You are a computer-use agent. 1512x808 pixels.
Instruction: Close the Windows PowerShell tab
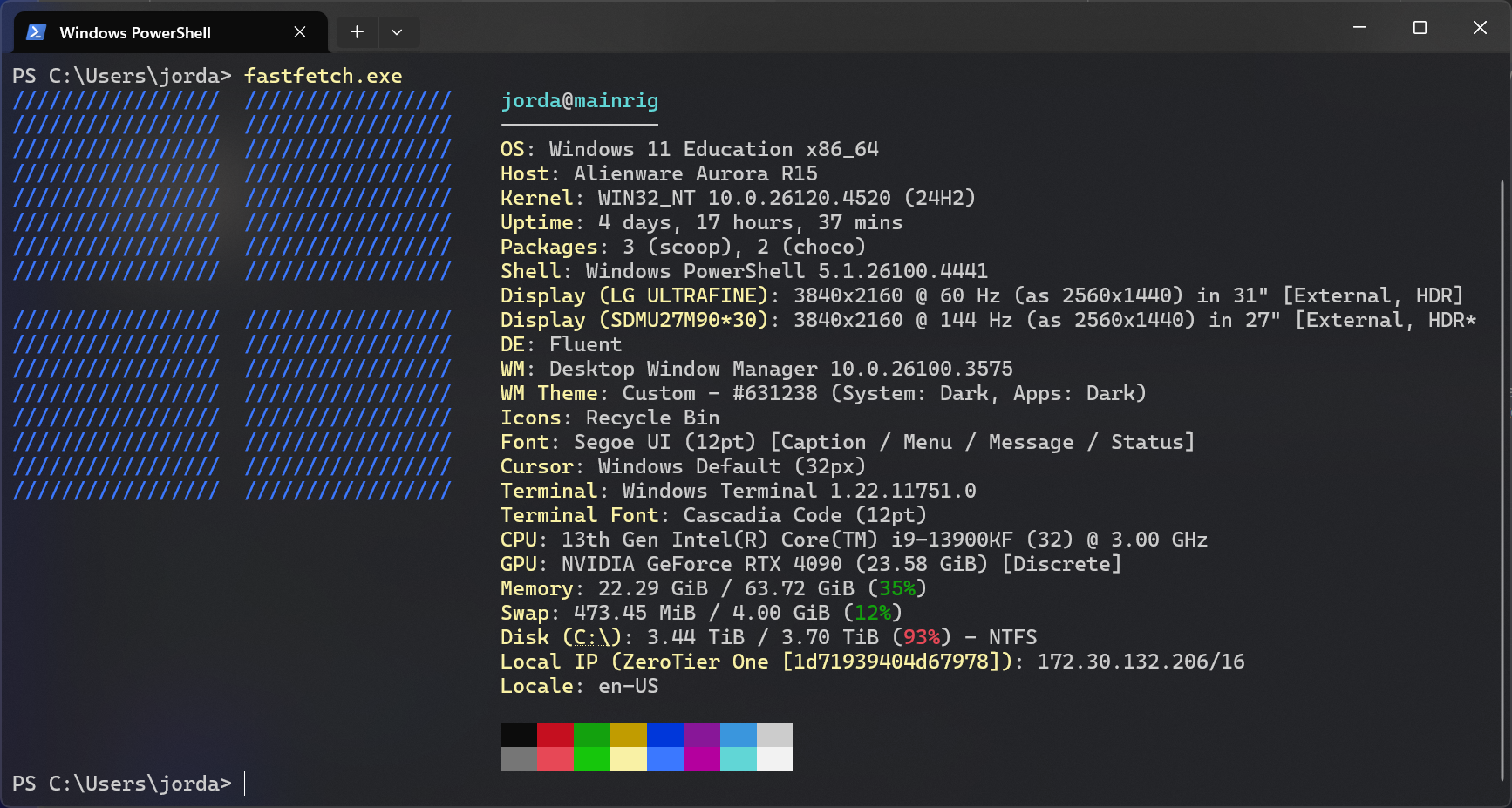coord(300,32)
